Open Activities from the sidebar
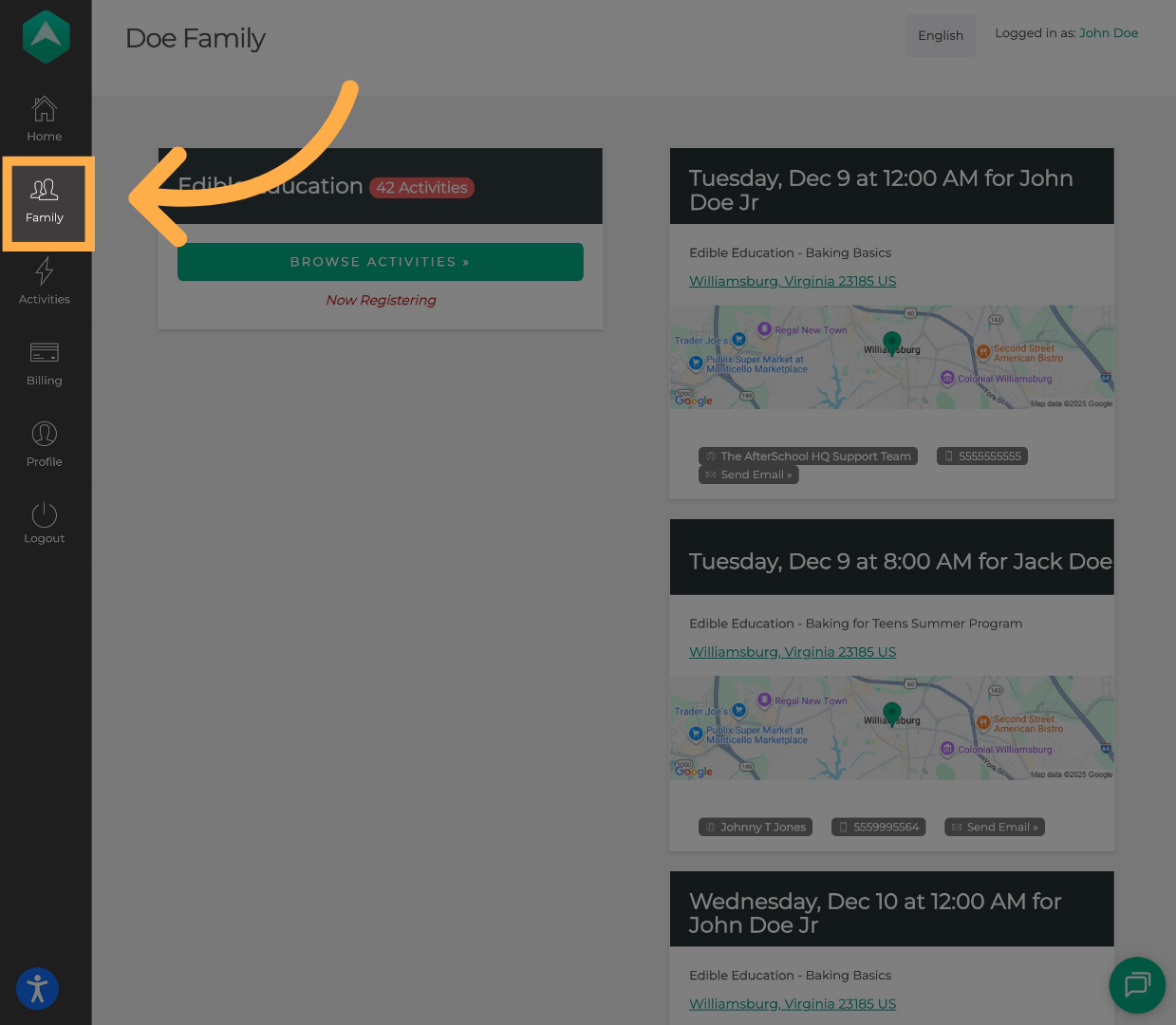 coord(45,281)
